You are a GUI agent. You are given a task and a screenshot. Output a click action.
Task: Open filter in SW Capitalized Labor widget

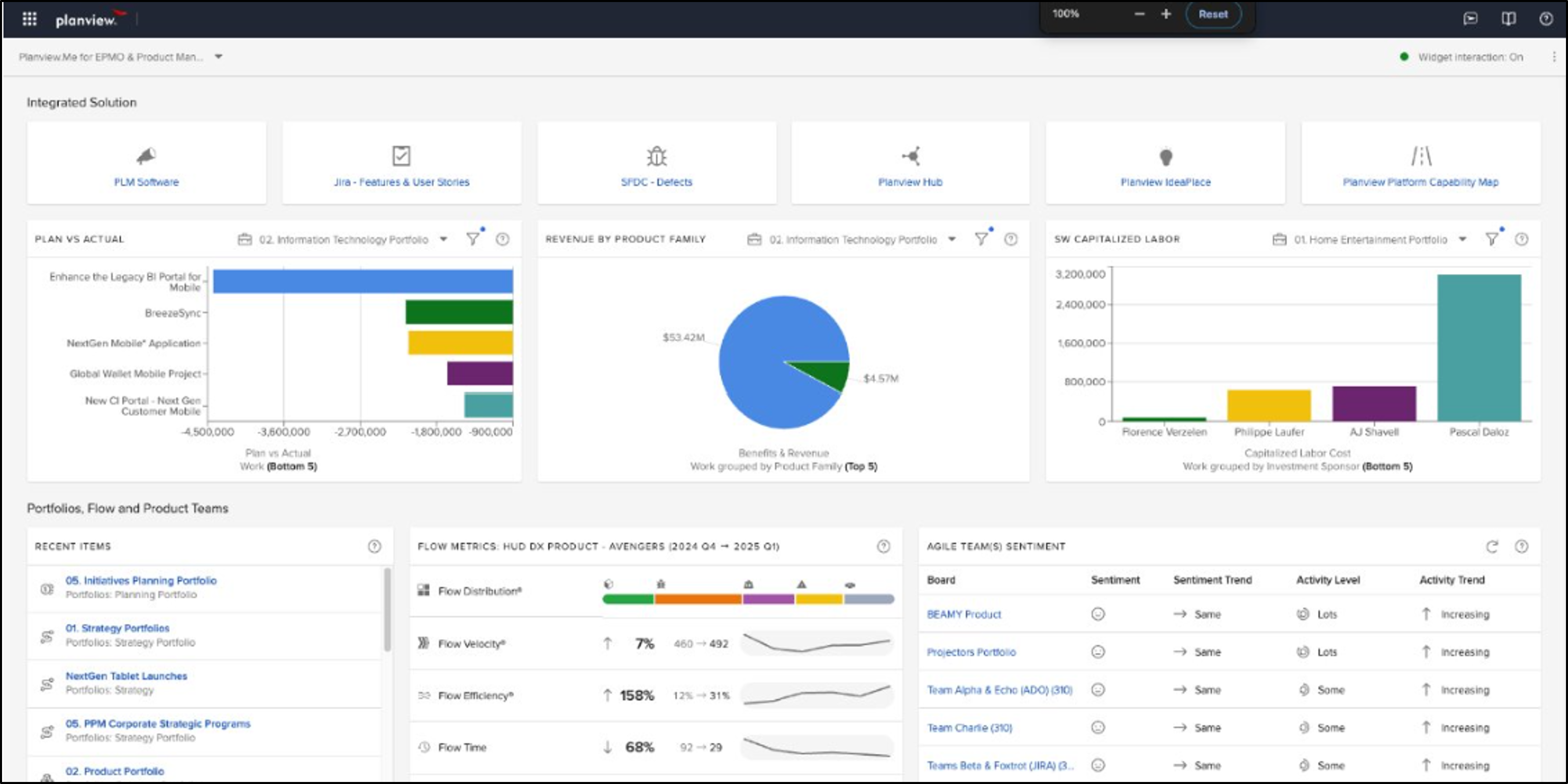(x=1492, y=239)
